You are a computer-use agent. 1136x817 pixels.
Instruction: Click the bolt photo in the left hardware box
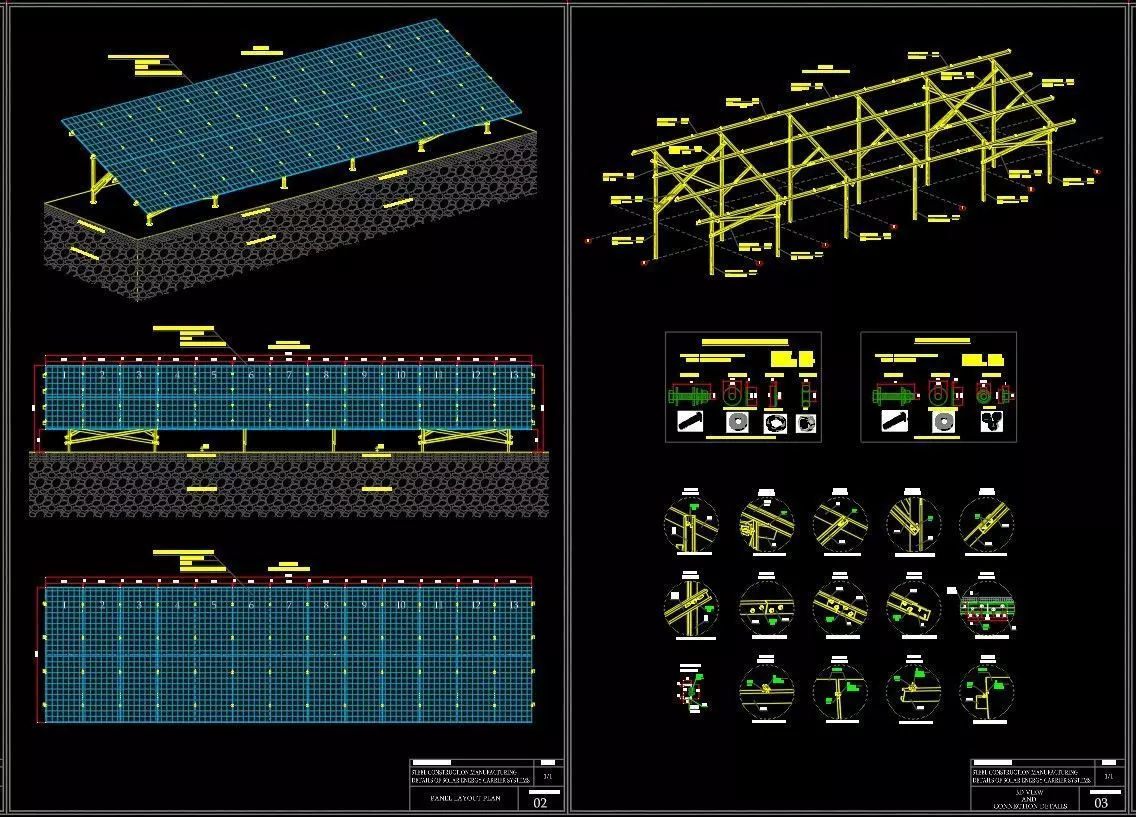(690, 422)
